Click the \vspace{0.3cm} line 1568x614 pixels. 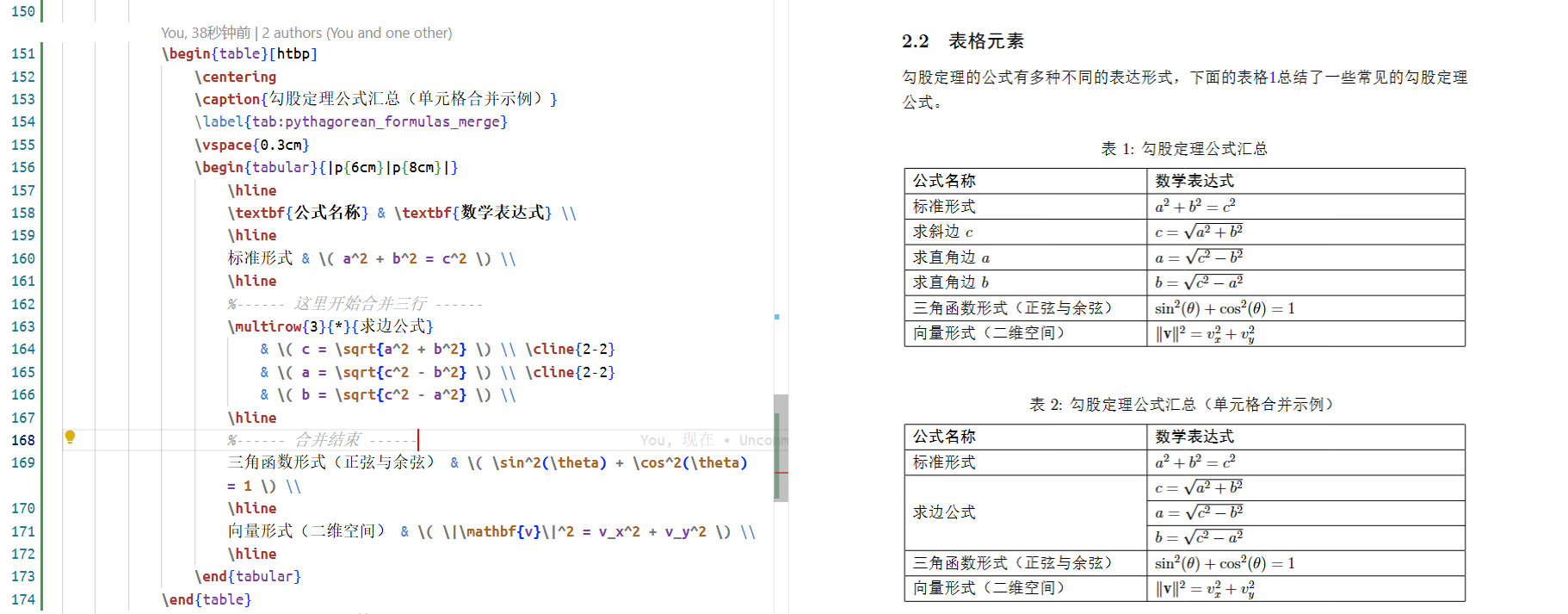(x=252, y=145)
